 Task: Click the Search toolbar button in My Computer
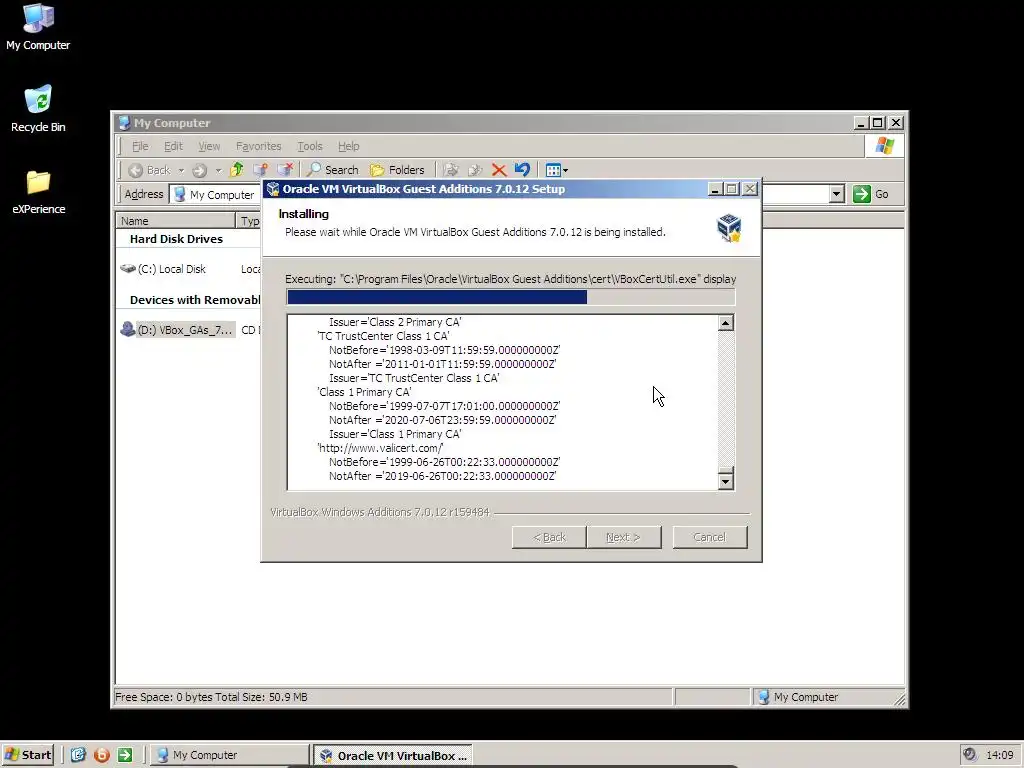coord(333,170)
